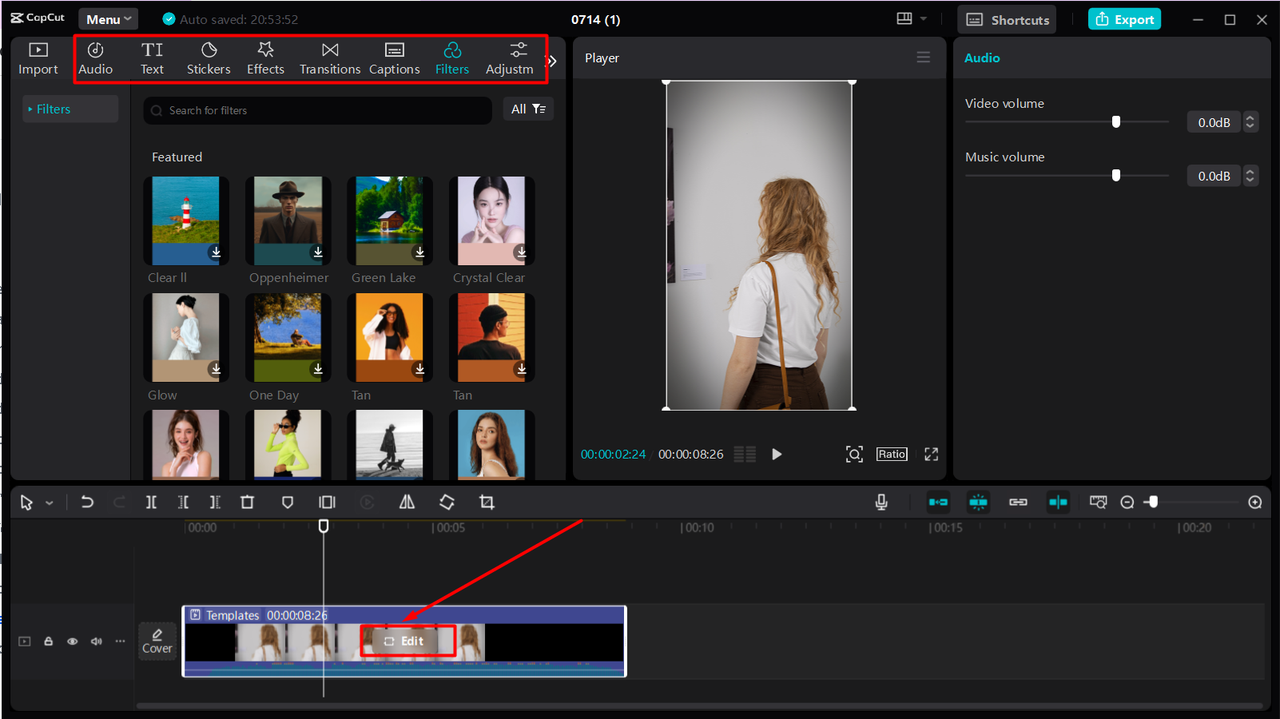Image resolution: width=1280 pixels, height=719 pixels.
Task: Click the Export button
Action: point(1124,19)
